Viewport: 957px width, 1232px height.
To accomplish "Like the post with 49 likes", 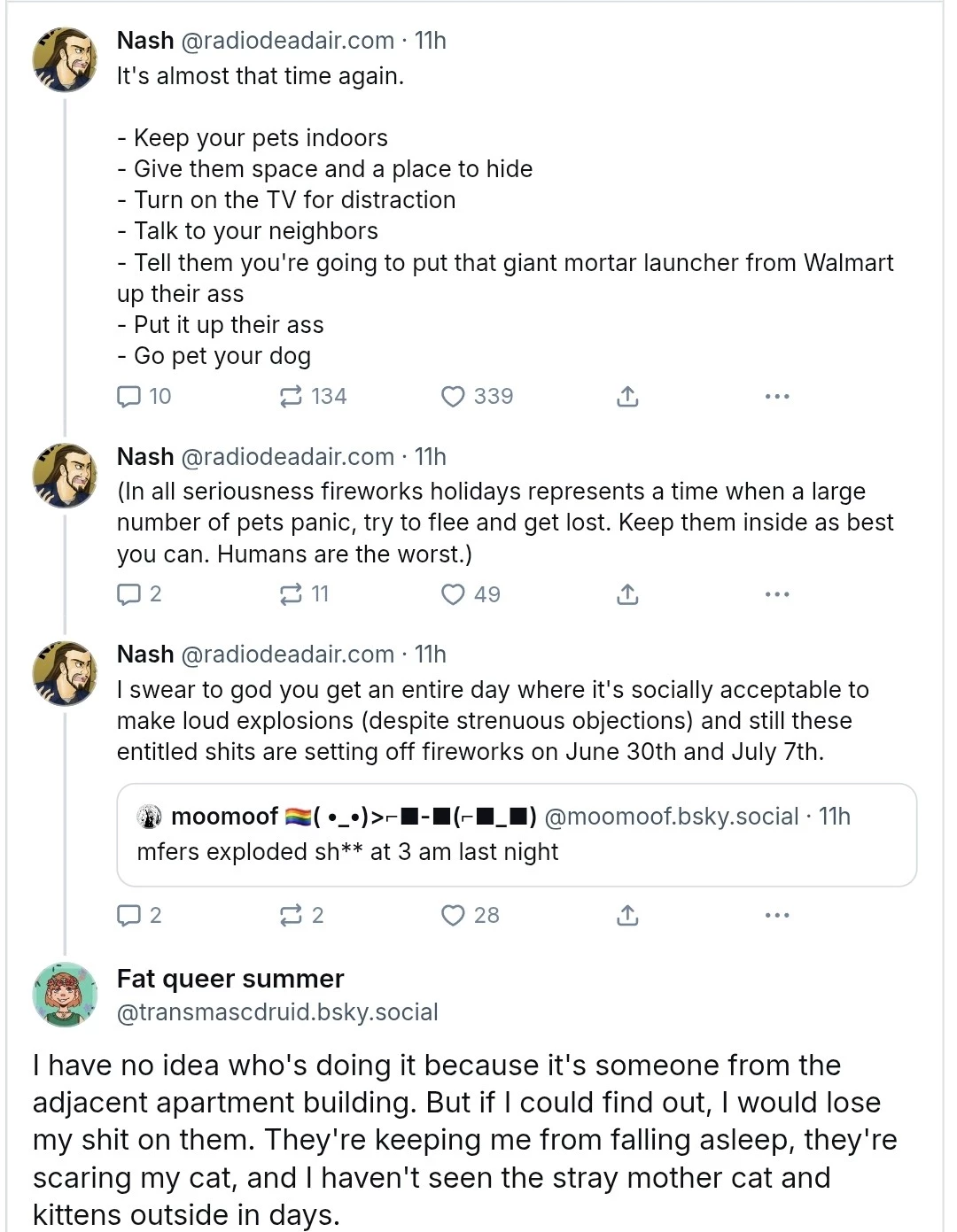I will coord(471,593).
